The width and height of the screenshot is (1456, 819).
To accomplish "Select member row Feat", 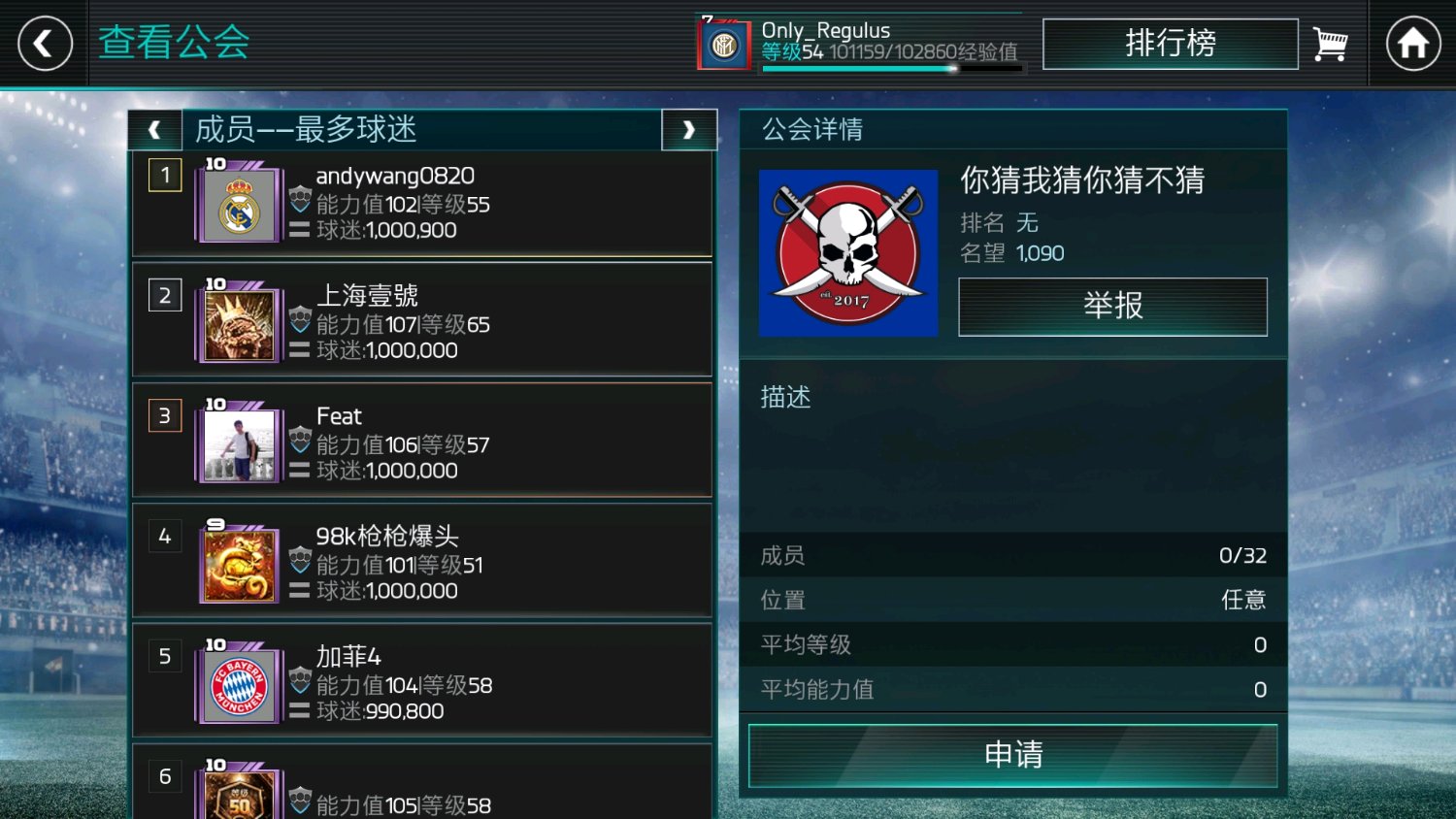I will coord(422,440).
